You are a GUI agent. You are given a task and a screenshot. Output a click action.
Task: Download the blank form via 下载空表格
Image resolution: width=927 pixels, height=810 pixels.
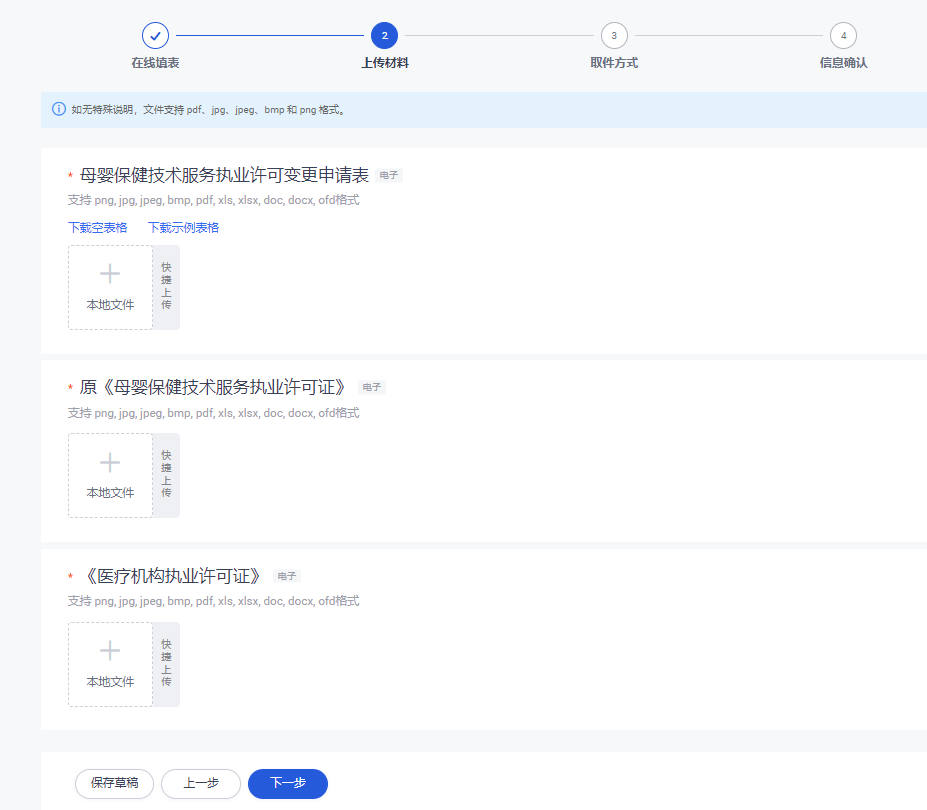point(98,228)
